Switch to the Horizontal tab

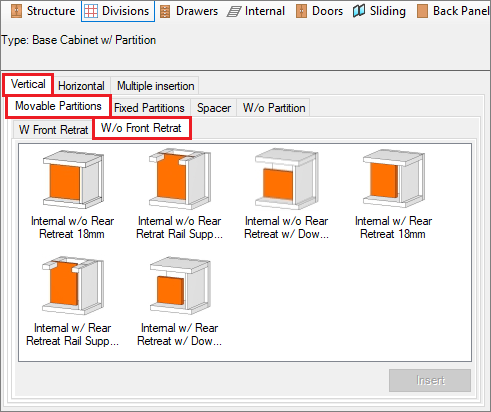pyautogui.click(x=81, y=86)
